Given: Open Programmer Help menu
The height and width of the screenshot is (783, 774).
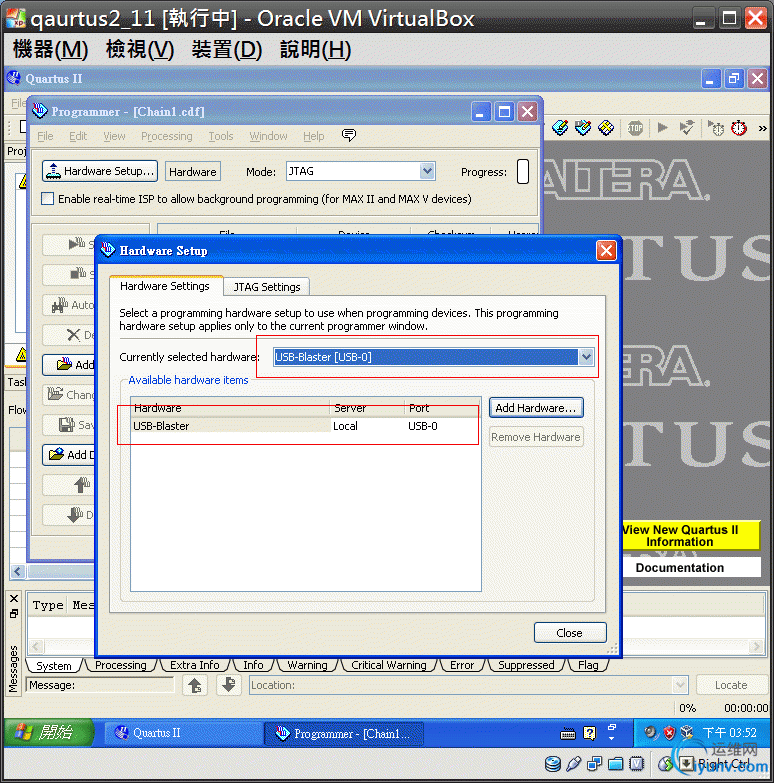Looking at the screenshot, I should click(314, 136).
